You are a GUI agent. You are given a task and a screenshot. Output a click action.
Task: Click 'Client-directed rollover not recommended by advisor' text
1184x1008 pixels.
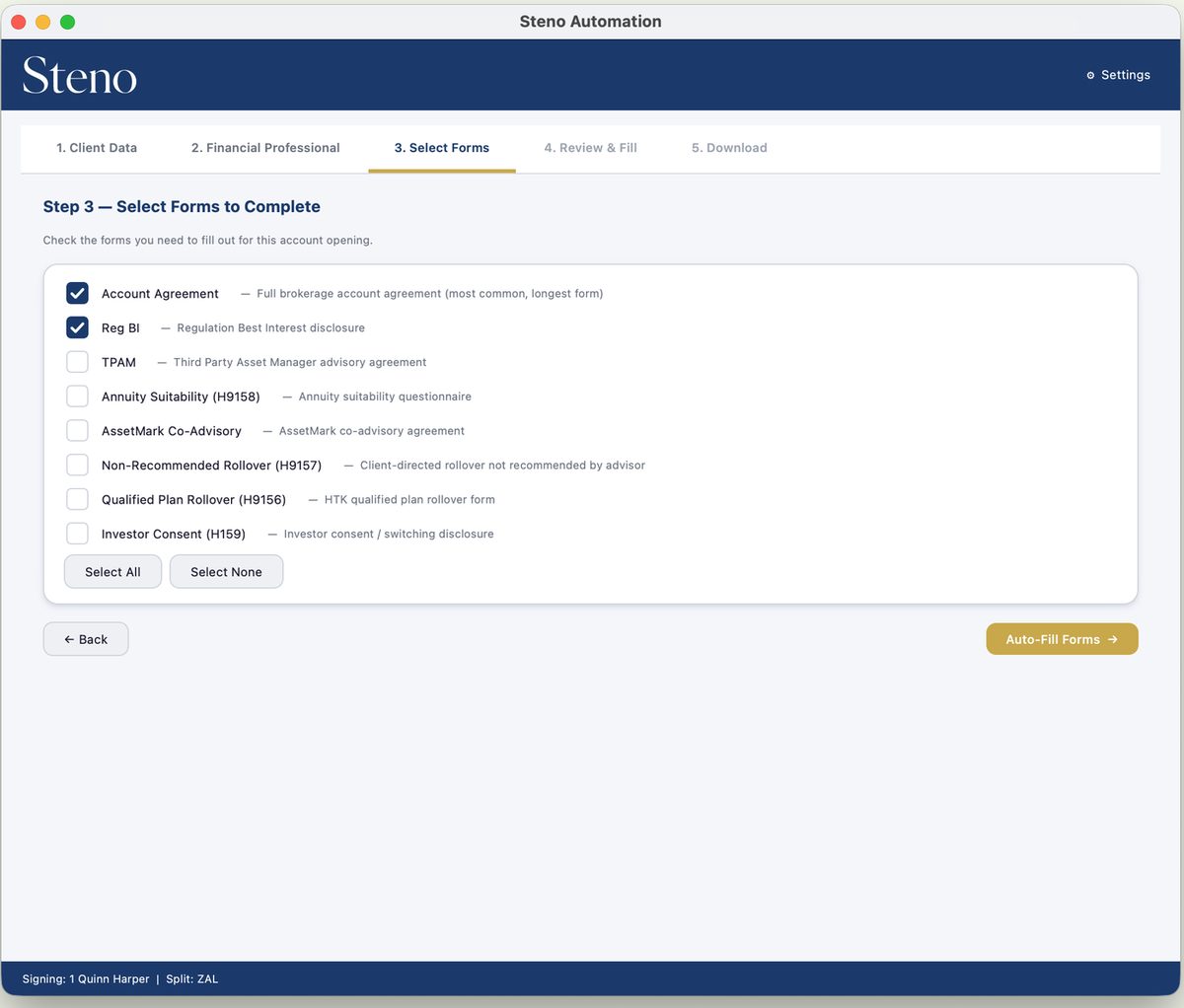[x=502, y=466]
